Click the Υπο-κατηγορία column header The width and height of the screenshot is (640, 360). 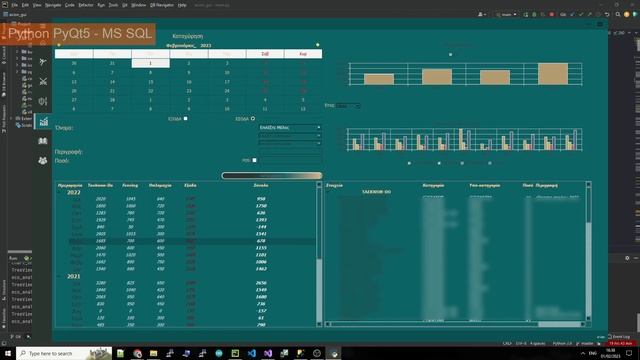click(x=484, y=185)
